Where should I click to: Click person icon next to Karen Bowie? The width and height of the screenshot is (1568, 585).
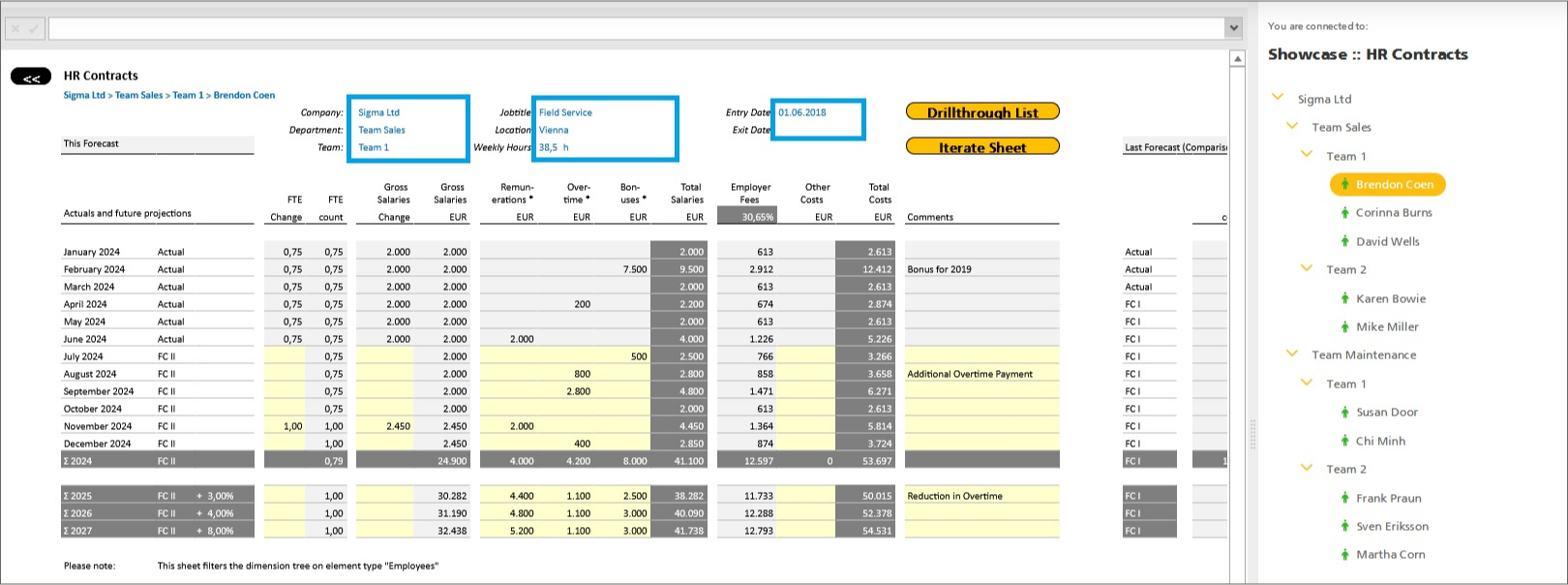[x=1344, y=298]
